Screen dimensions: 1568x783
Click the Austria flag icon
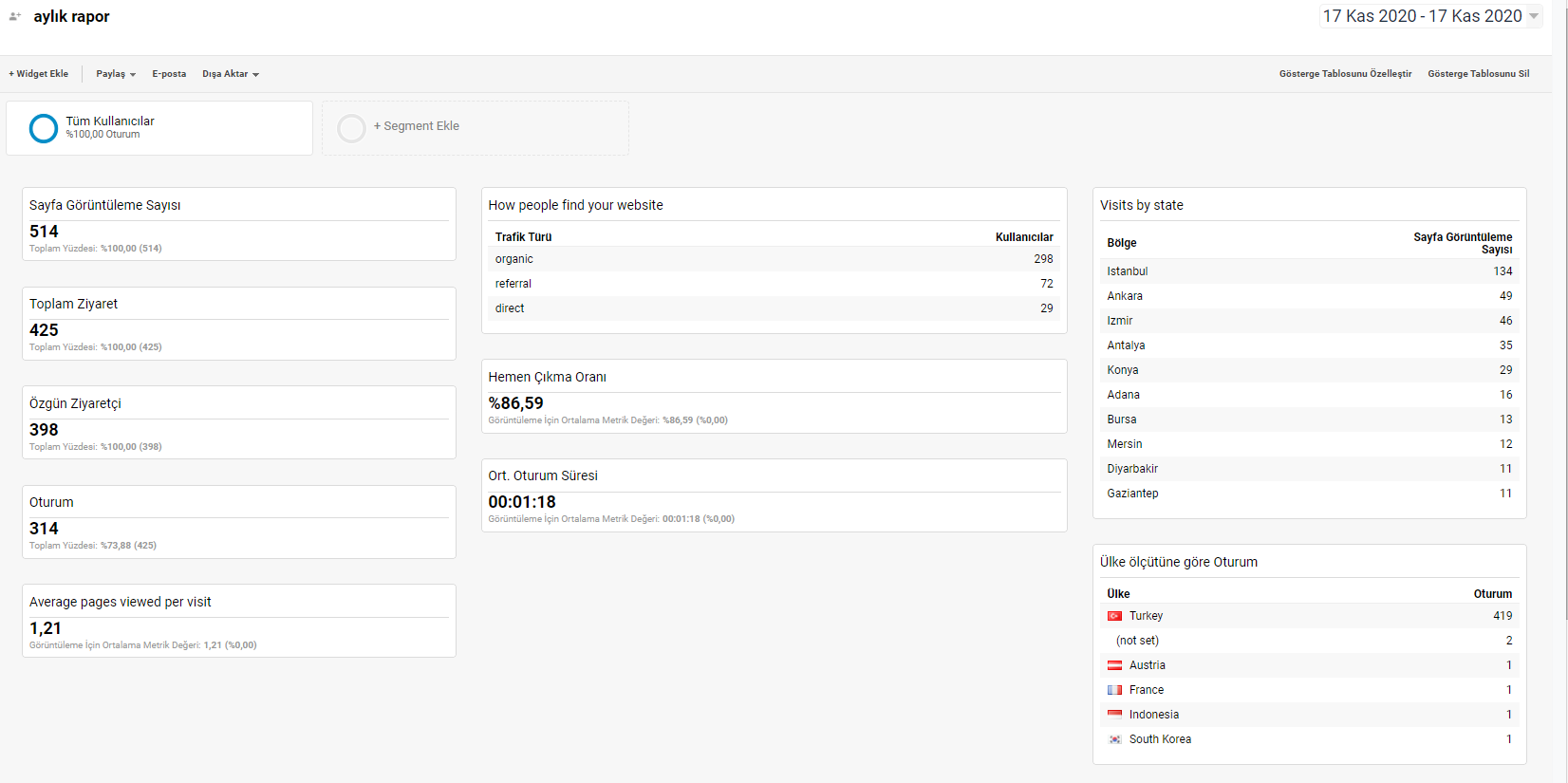[1114, 665]
